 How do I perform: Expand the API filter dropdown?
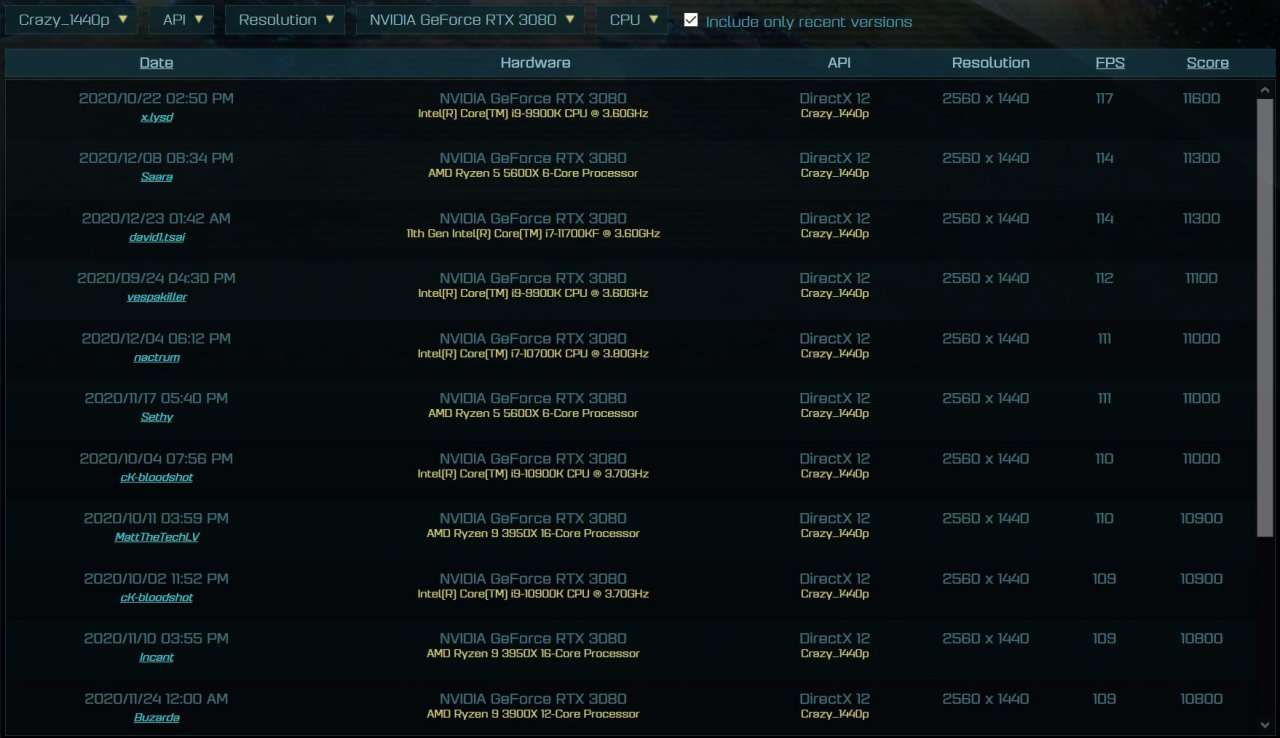point(181,19)
